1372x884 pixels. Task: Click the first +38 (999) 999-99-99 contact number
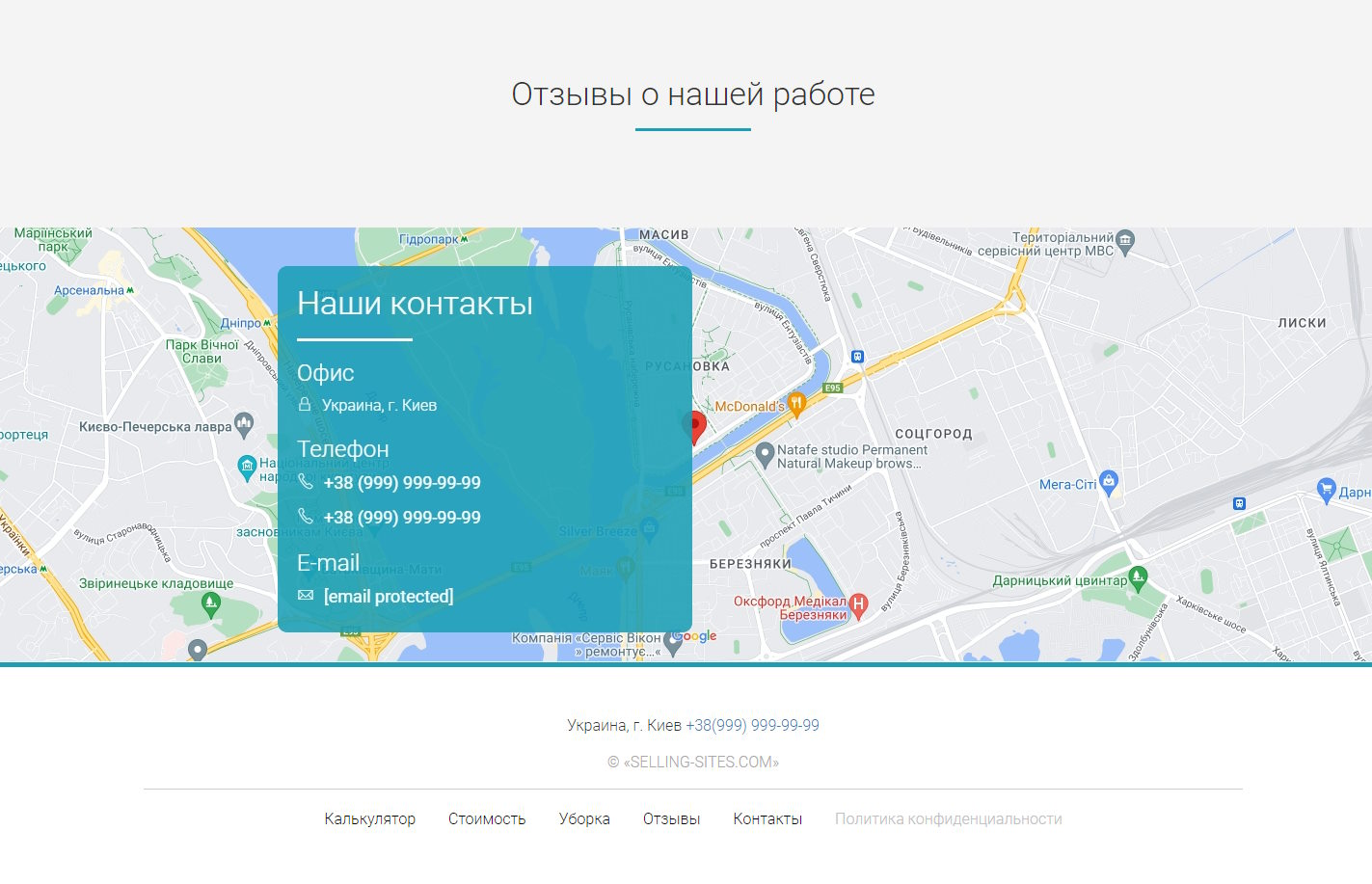(x=402, y=482)
